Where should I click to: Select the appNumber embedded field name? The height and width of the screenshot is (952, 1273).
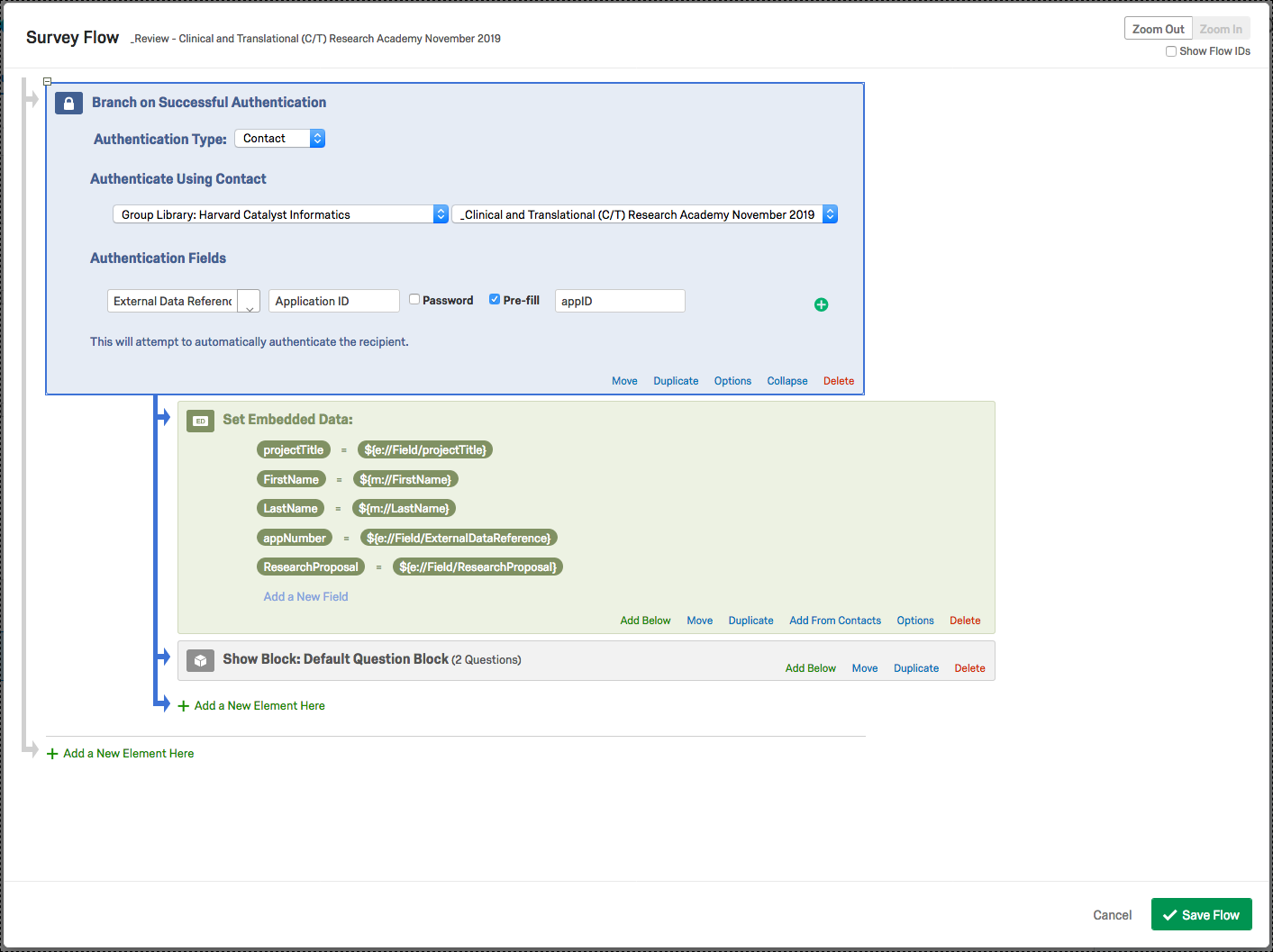point(295,539)
